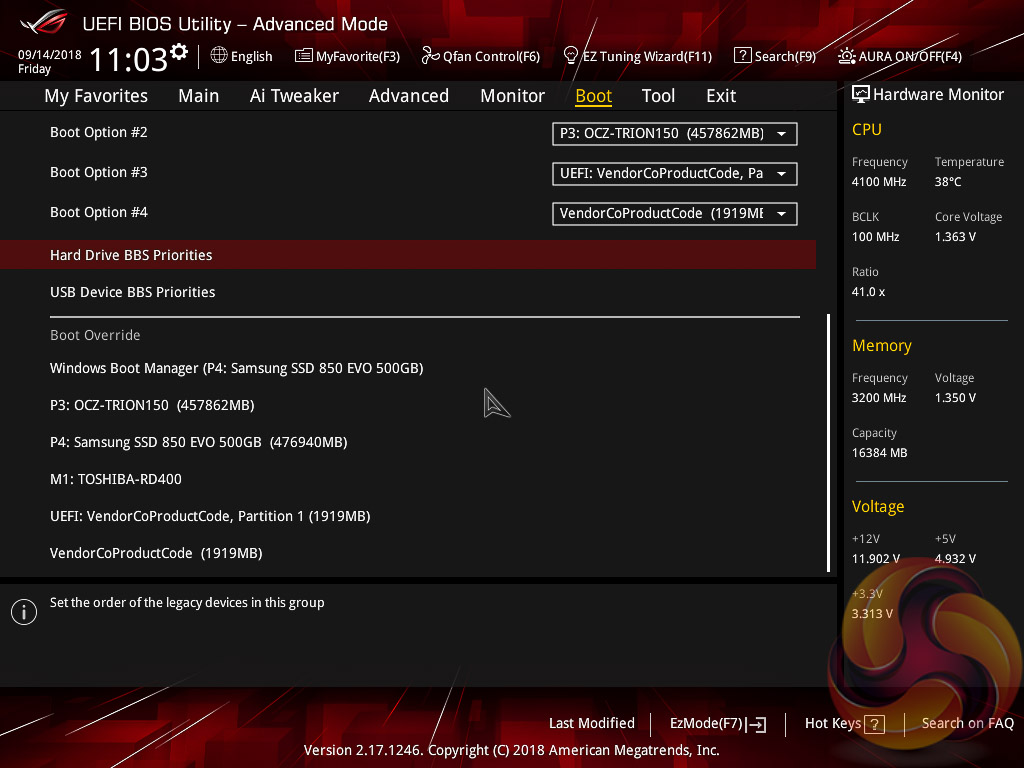1024x768 pixels.
Task: Open Search(F9)
Action: [785, 56]
